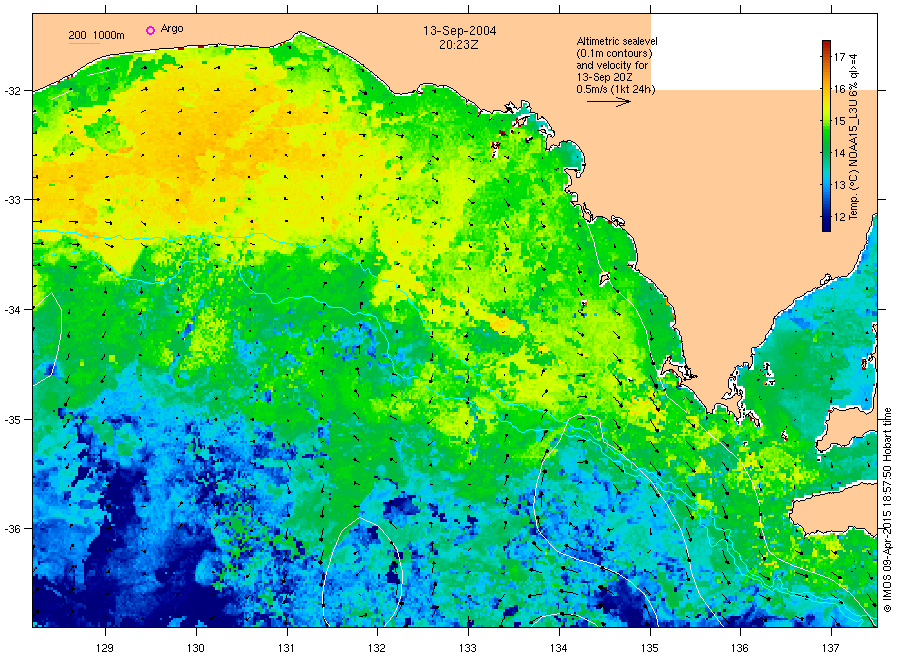
Task: Click the -34 latitude axis label
Action: click(x=12, y=310)
